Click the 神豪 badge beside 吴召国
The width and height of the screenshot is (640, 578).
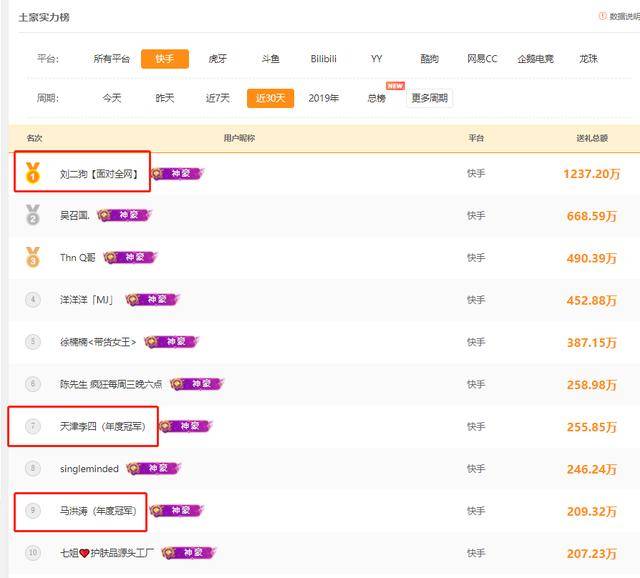125,215
